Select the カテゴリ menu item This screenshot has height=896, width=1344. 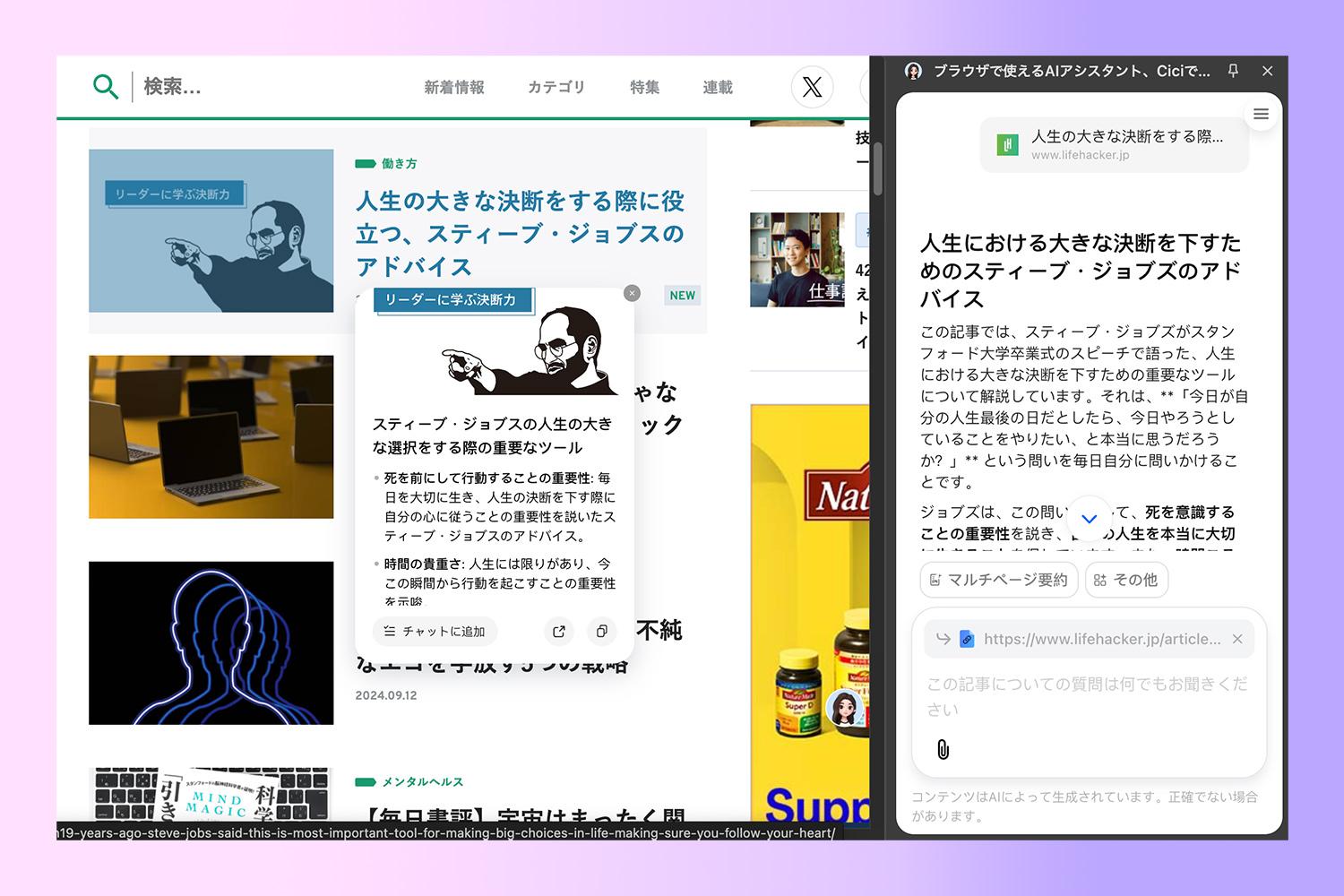(x=556, y=87)
